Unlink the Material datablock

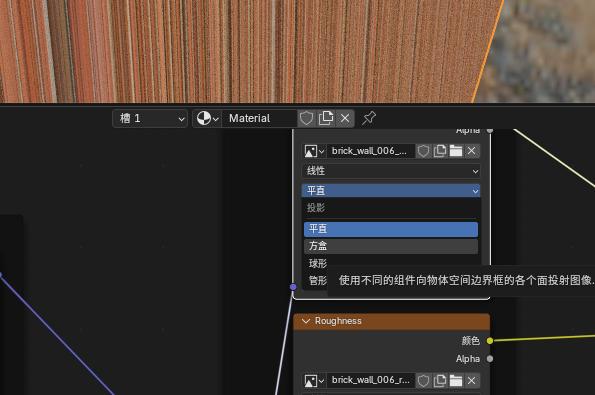point(345,118)
